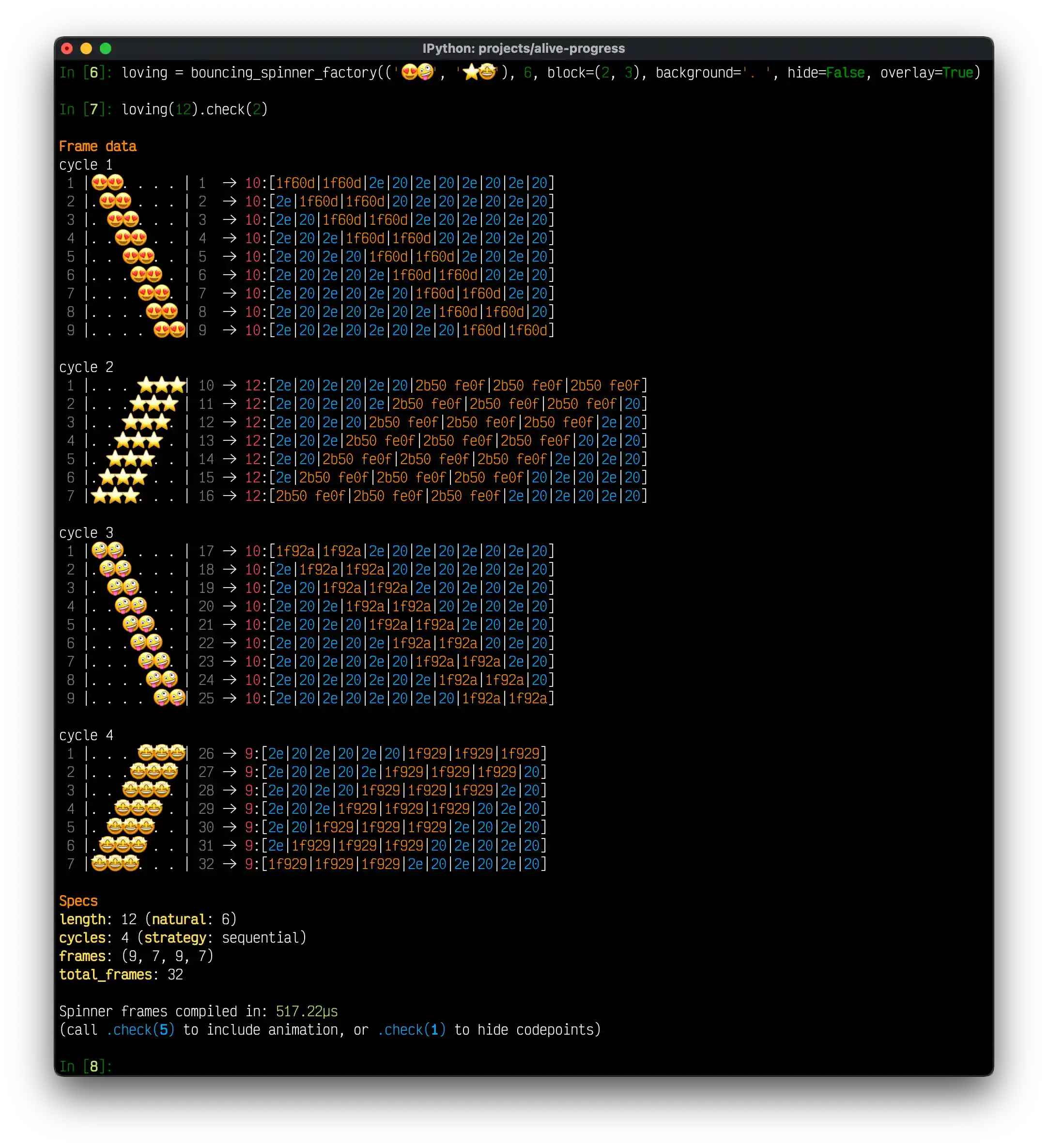This screenshot has height=1148, width=1048.
Task: Click the IPython title bar text
Action: tap(524, 49)
